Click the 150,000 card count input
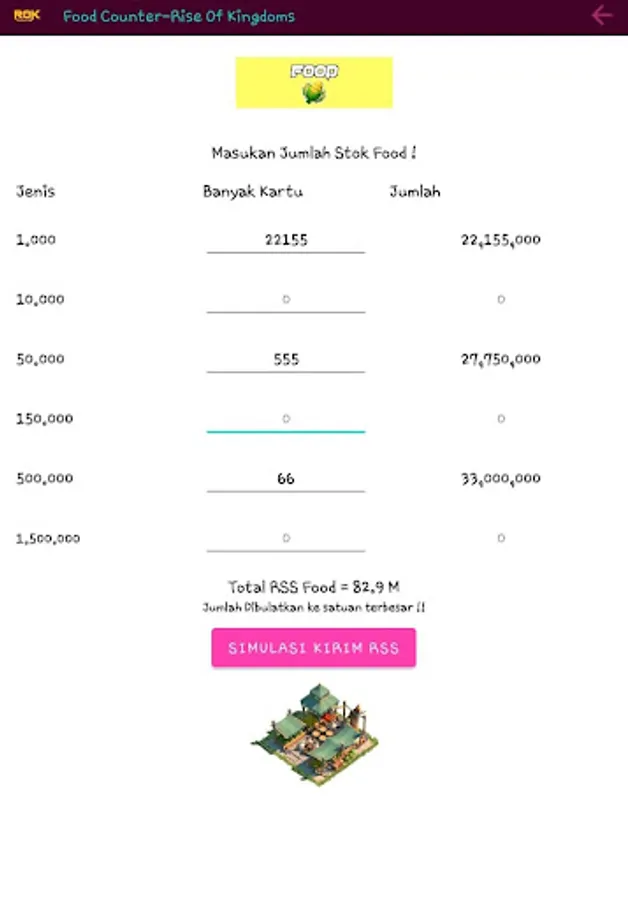 coord(286,419)
